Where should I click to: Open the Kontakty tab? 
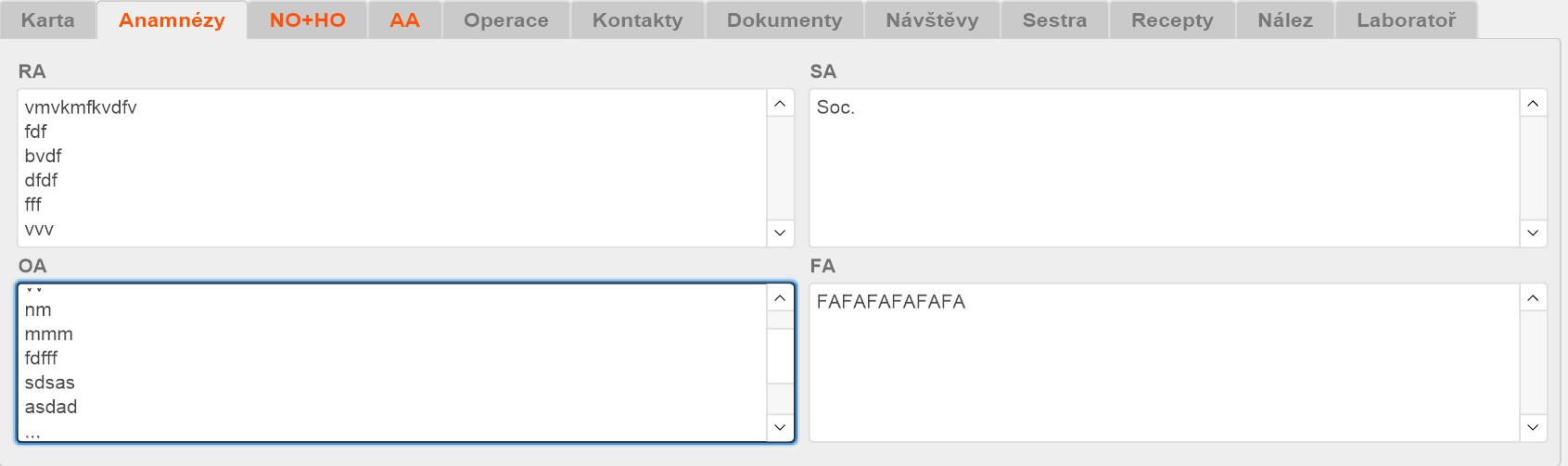point(637,20)
